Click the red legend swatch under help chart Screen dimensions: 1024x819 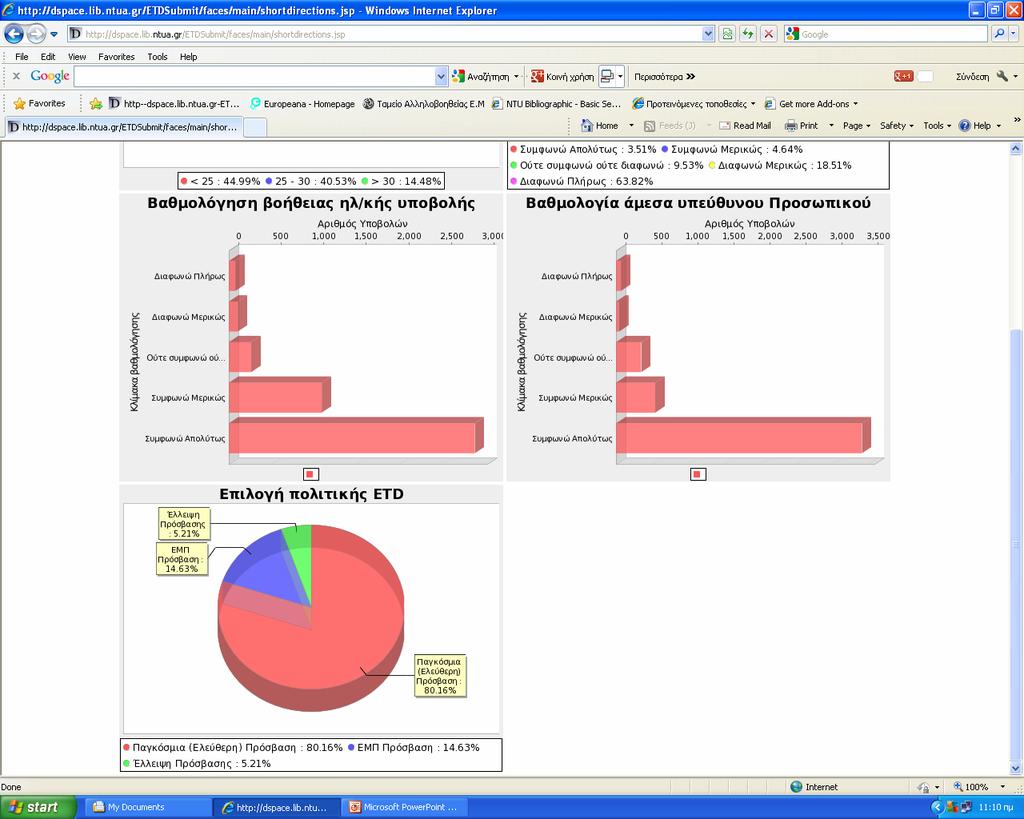(311, 474)
